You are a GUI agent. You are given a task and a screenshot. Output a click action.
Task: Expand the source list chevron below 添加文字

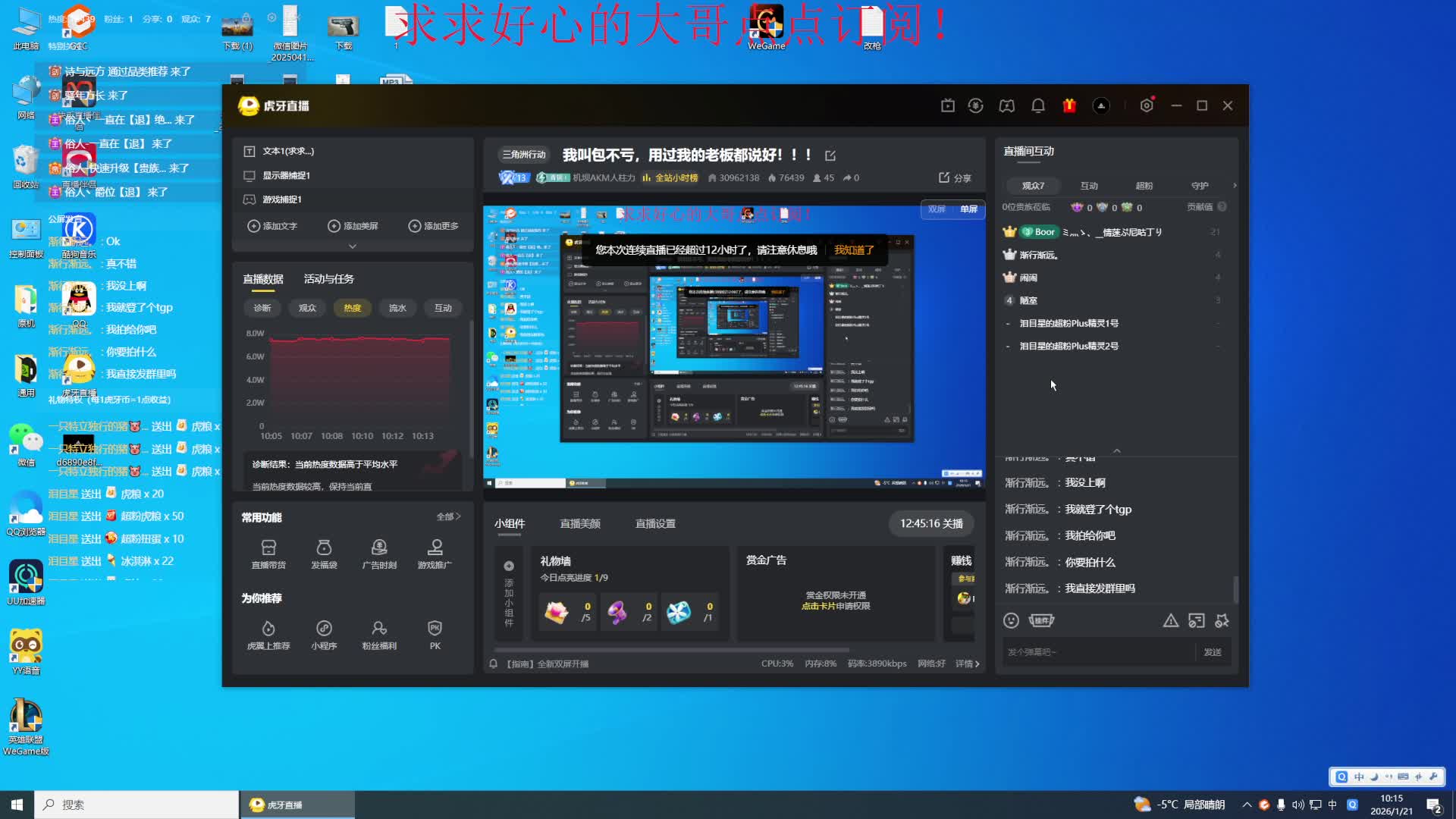353,246
